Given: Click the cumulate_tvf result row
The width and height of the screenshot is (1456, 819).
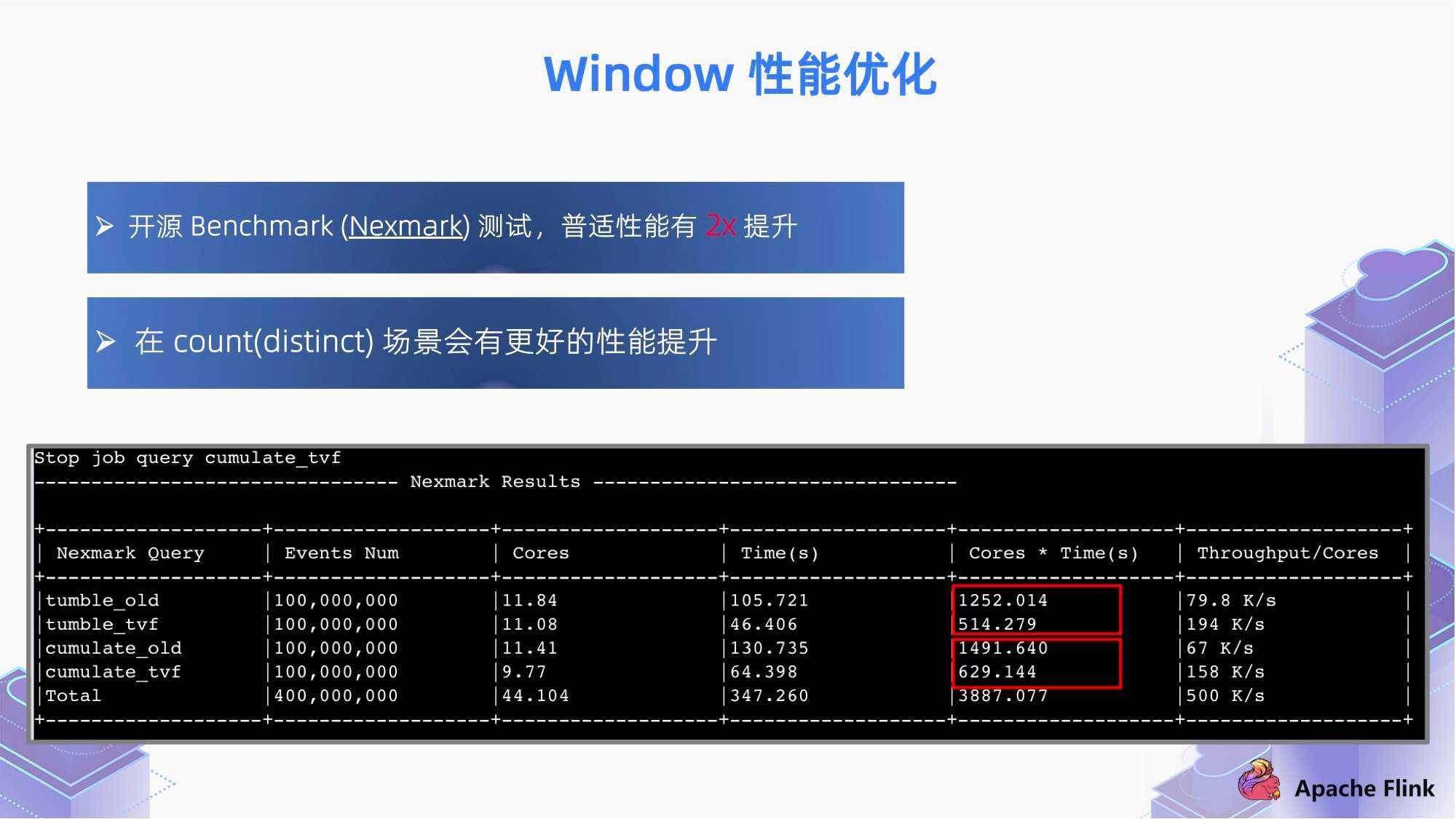Looking at the screenshot, I should tap(727, 672).
